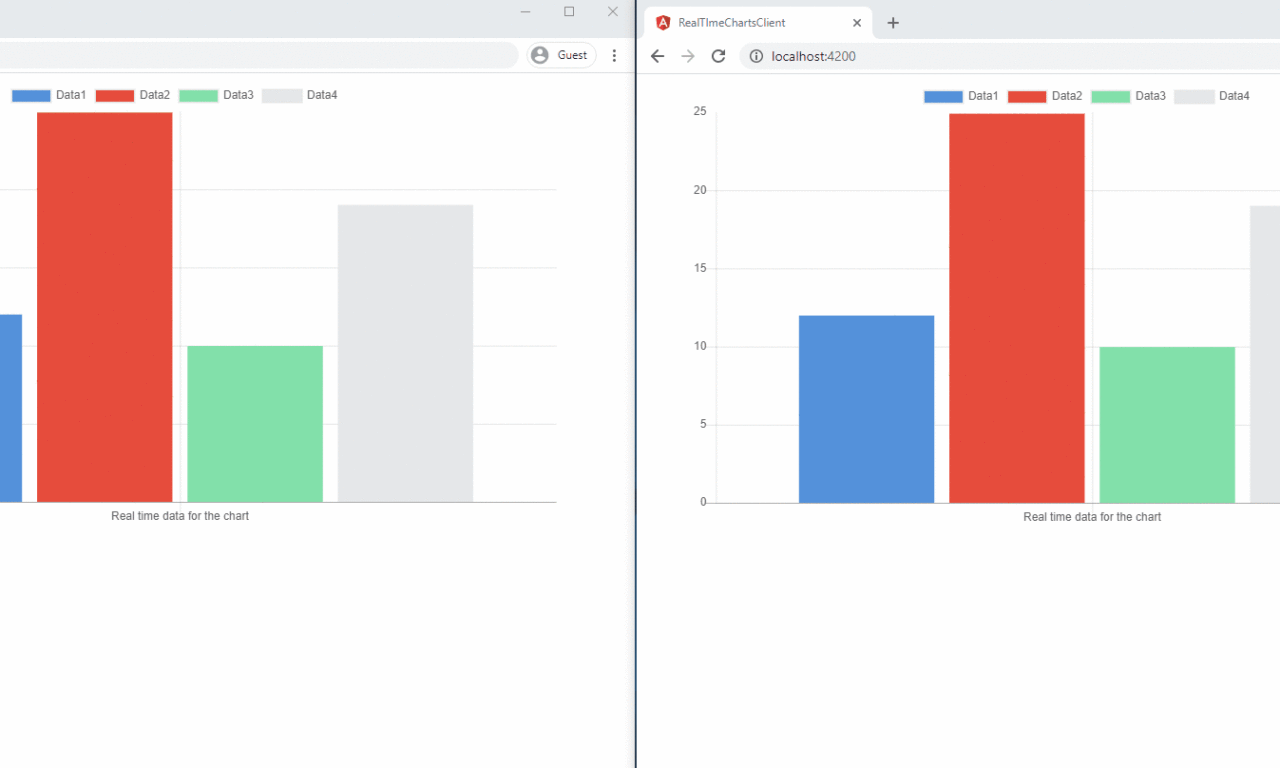Image resolution: width=1280 pixels, height=768 pixels.
Task: Hide Data2 dataset via right chart legend label
Action: (1066, 96)
